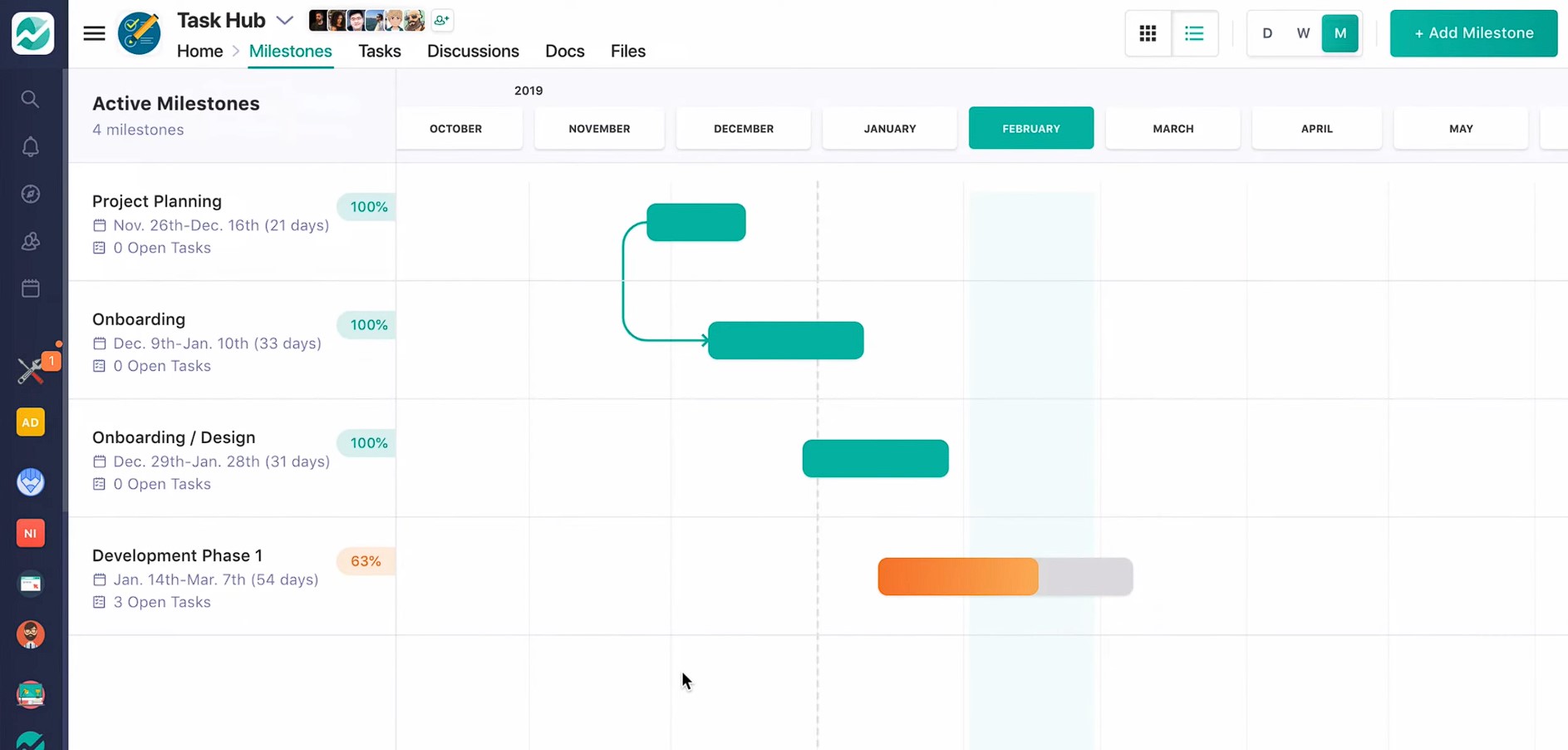Screen dimensions: 1568x750
Task: Click Development Phase 1 gray remaining bar
Action: click(x=1085, y=576)
